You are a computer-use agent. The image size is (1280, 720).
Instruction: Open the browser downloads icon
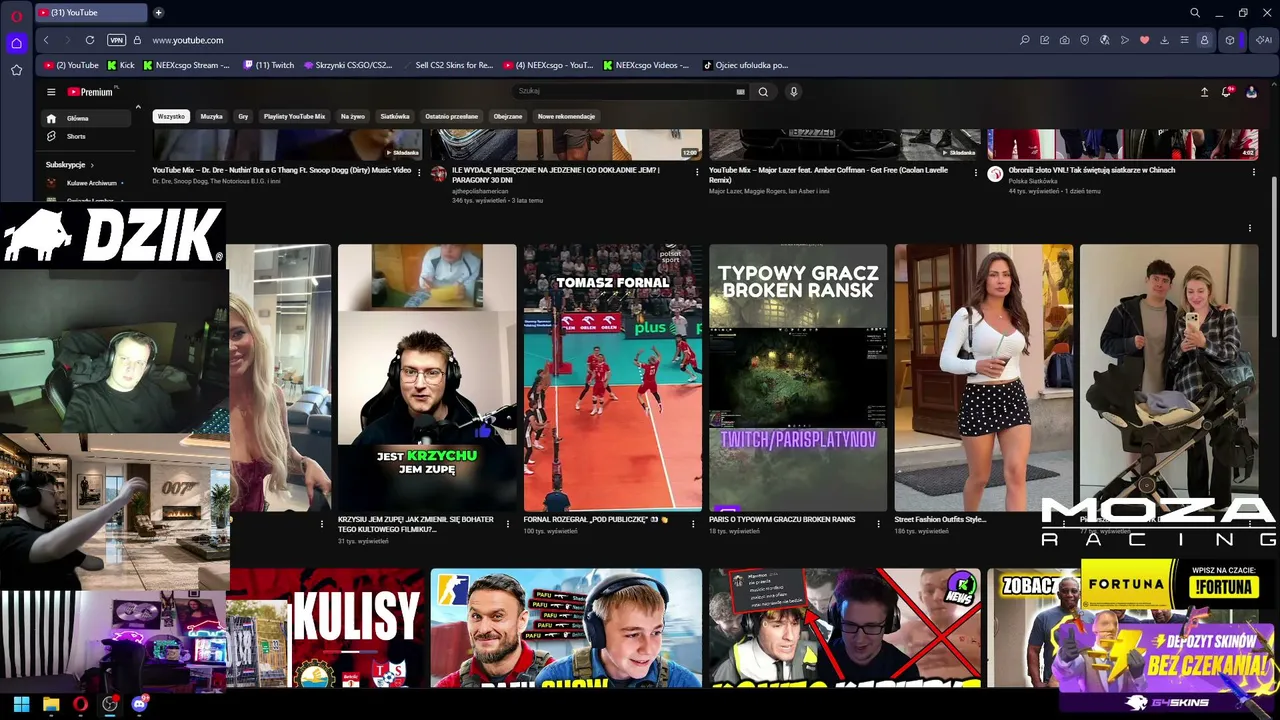click(1164, 40)
